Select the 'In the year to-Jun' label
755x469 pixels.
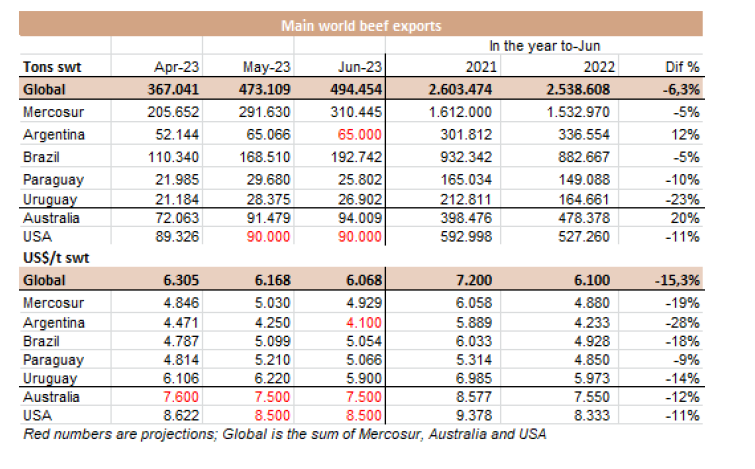click(x=543, y=46)
